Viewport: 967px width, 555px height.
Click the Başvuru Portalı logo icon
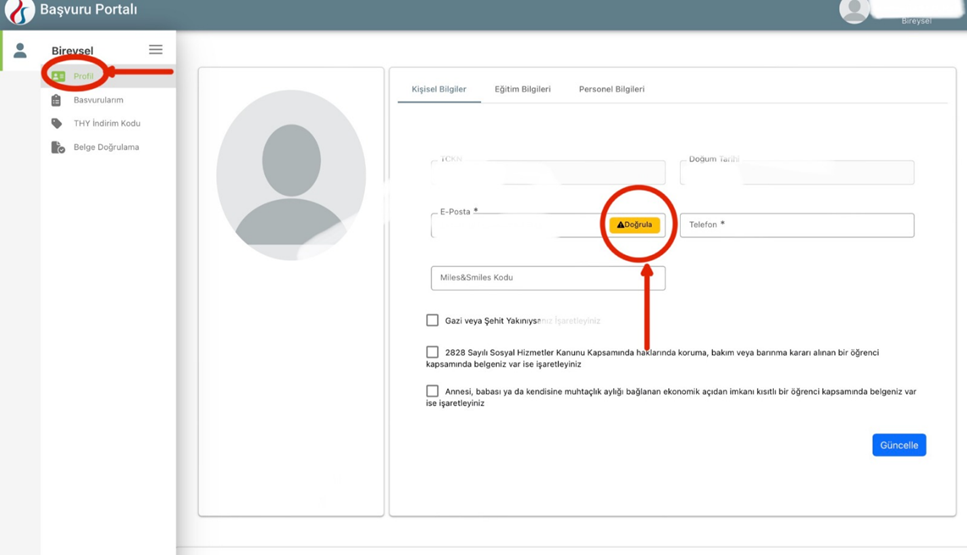click(x=20, y=11)
